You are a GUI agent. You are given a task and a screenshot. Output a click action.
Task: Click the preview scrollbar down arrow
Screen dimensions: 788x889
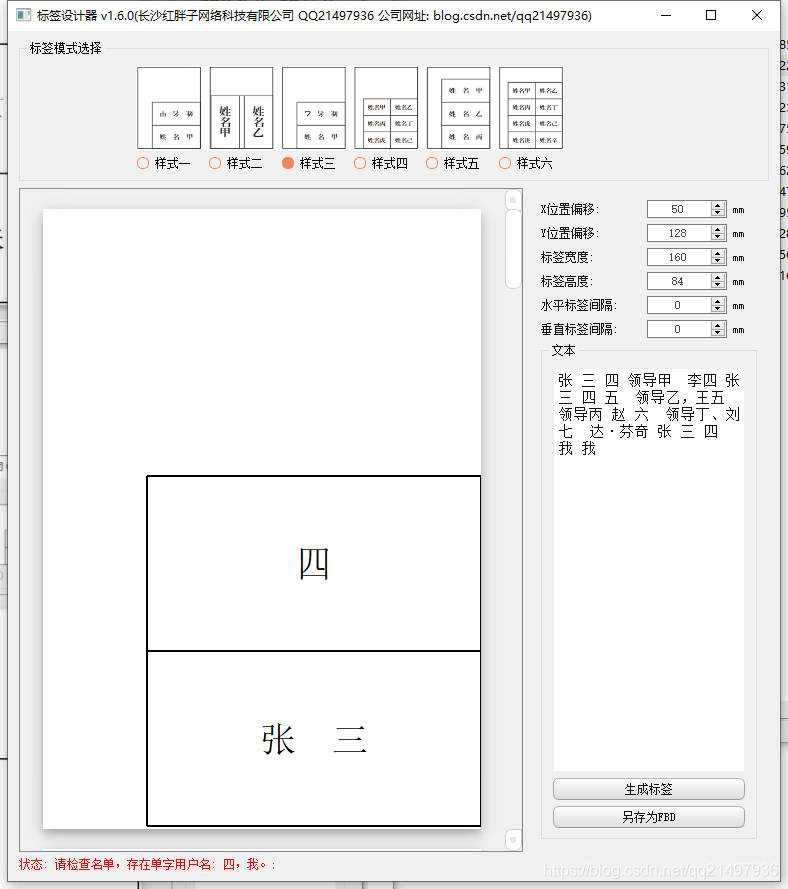coord(513,840)
